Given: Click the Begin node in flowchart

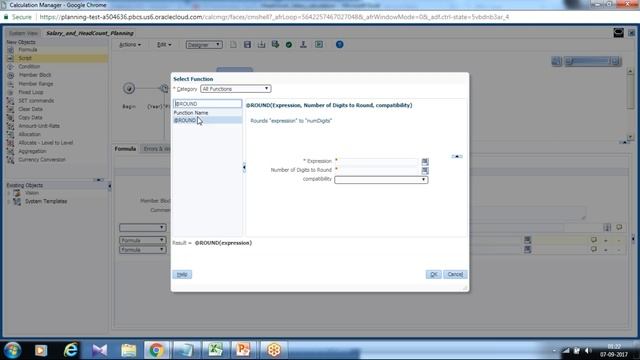Looking at the screenshot, I should (x=129, y=88).
